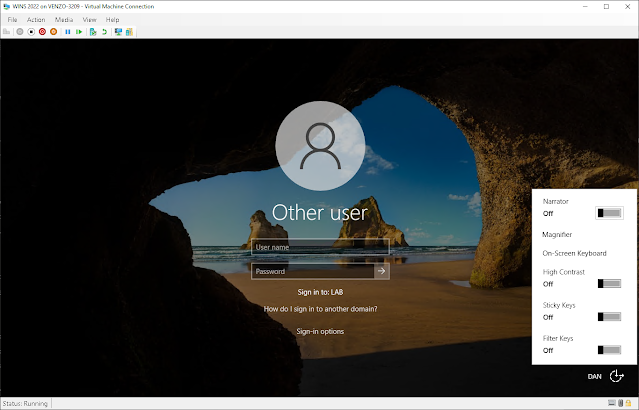
Task: Send Ctrl+Alt+Delete via toolbar icon
Action: (x=7, y=32)
